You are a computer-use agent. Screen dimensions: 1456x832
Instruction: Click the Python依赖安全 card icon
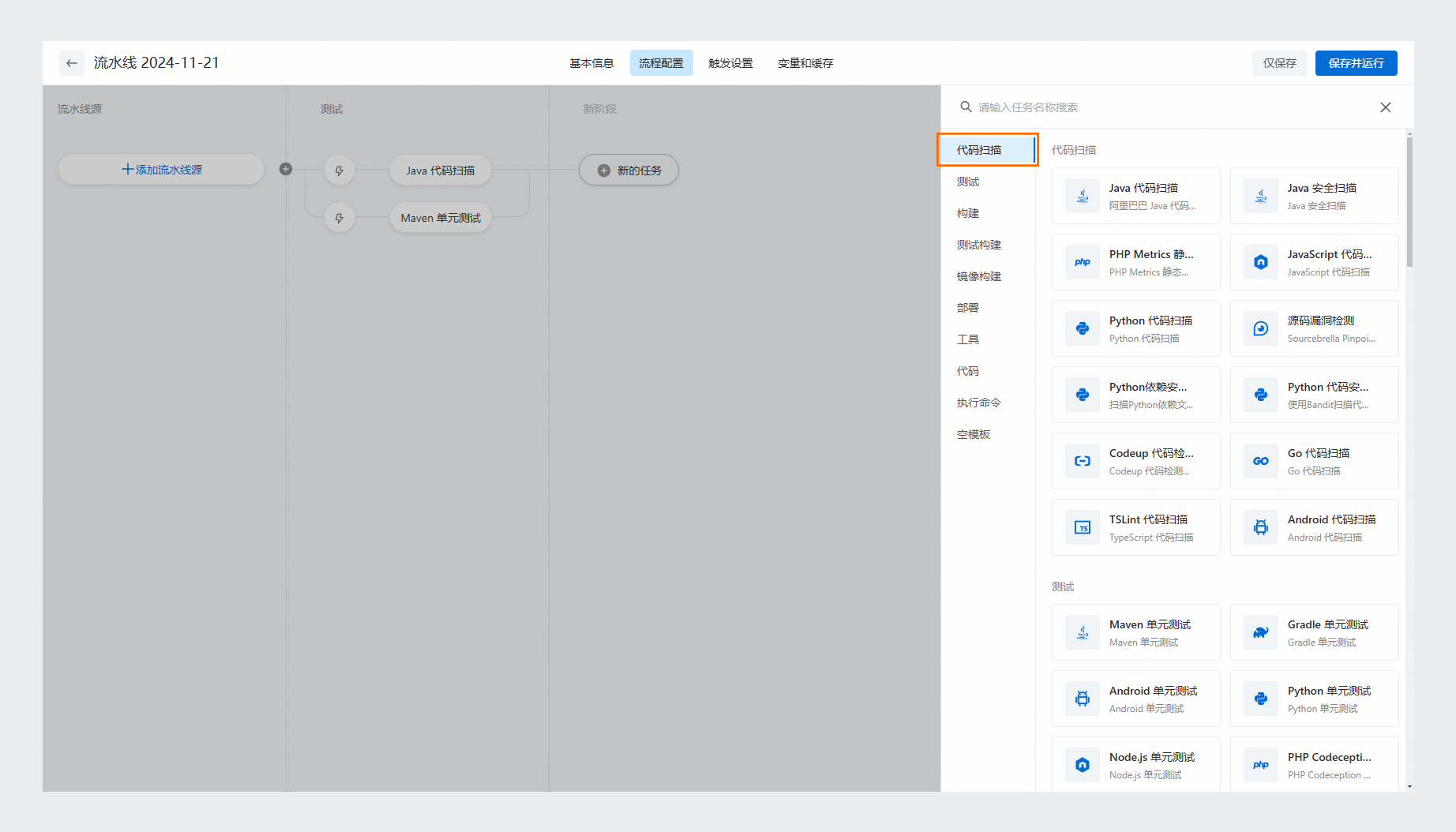pos(1083,395)
